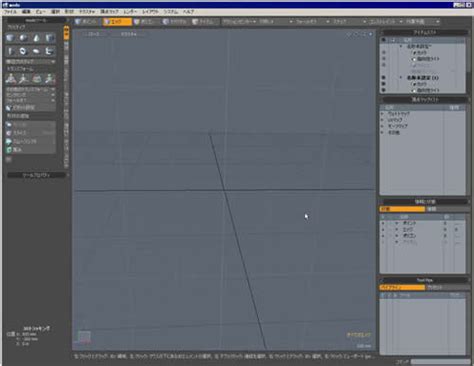Click the 厚み thicken tool
The width and height of the screenshot is (474, 366).
click(30, 150)
